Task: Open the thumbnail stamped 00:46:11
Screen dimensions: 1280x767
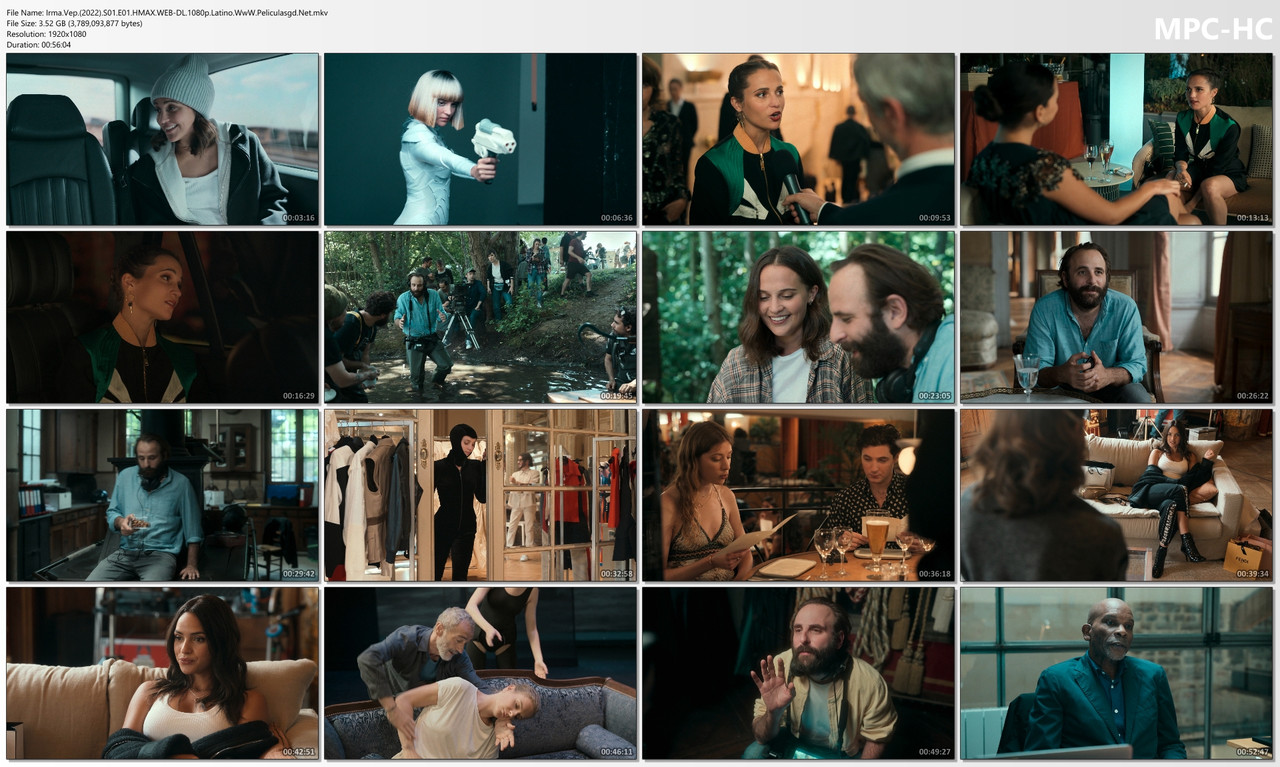Action: 480,673
